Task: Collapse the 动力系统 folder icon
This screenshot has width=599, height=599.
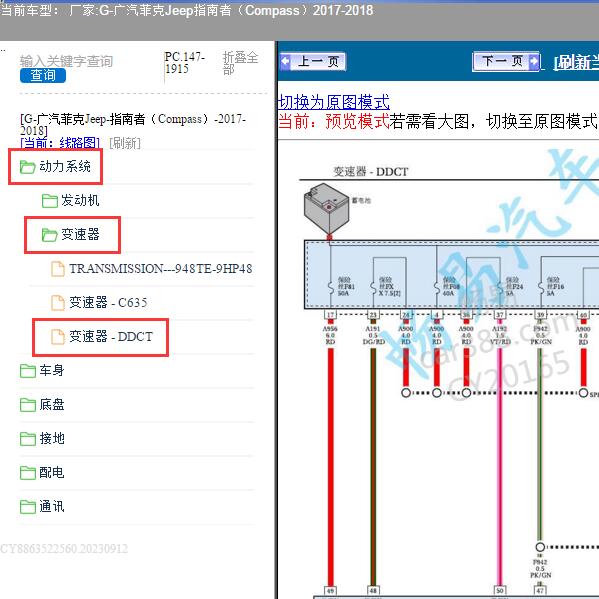Action: (x=28, y=167)
